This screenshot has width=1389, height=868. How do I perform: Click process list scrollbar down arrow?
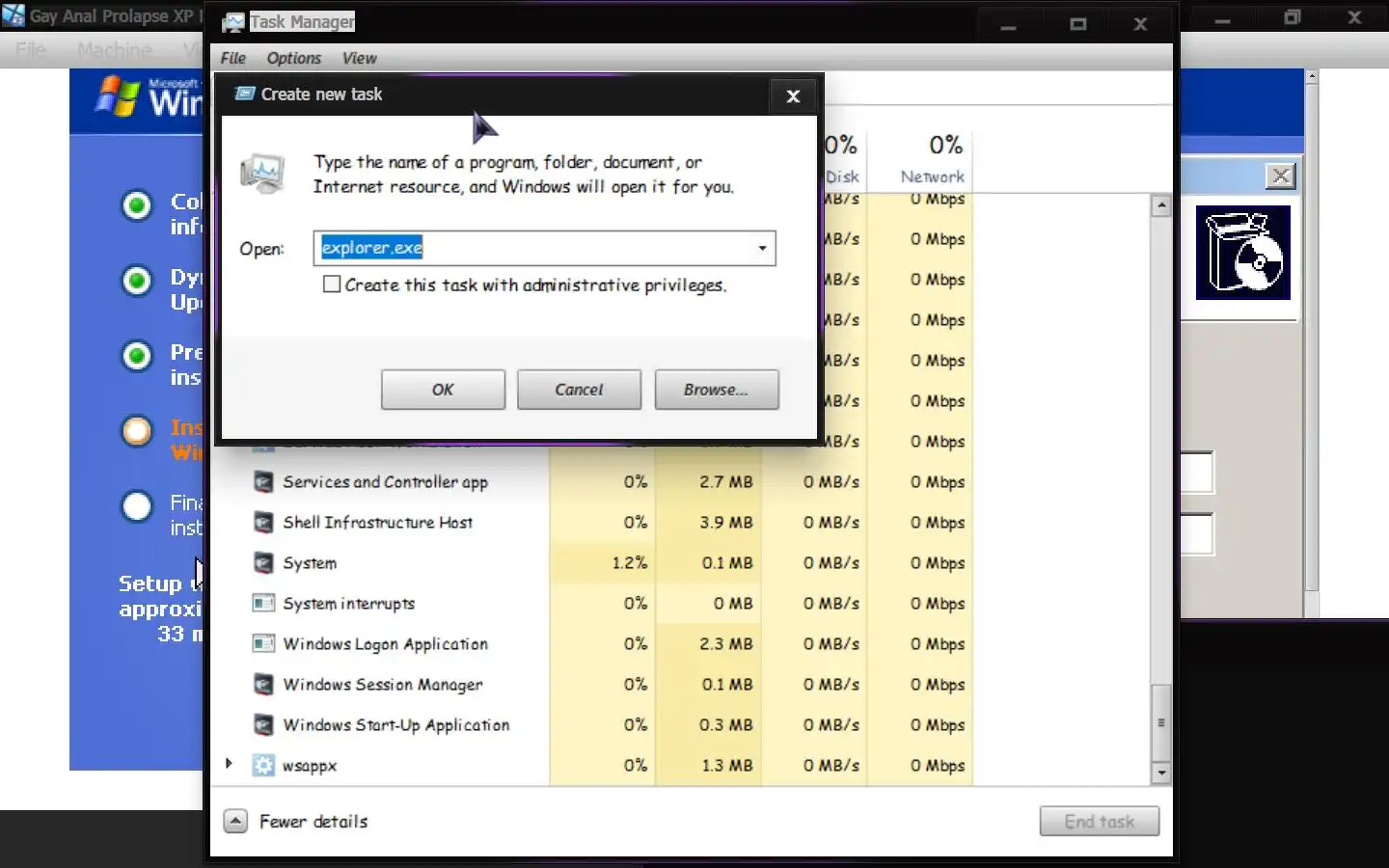point(1161,773)
